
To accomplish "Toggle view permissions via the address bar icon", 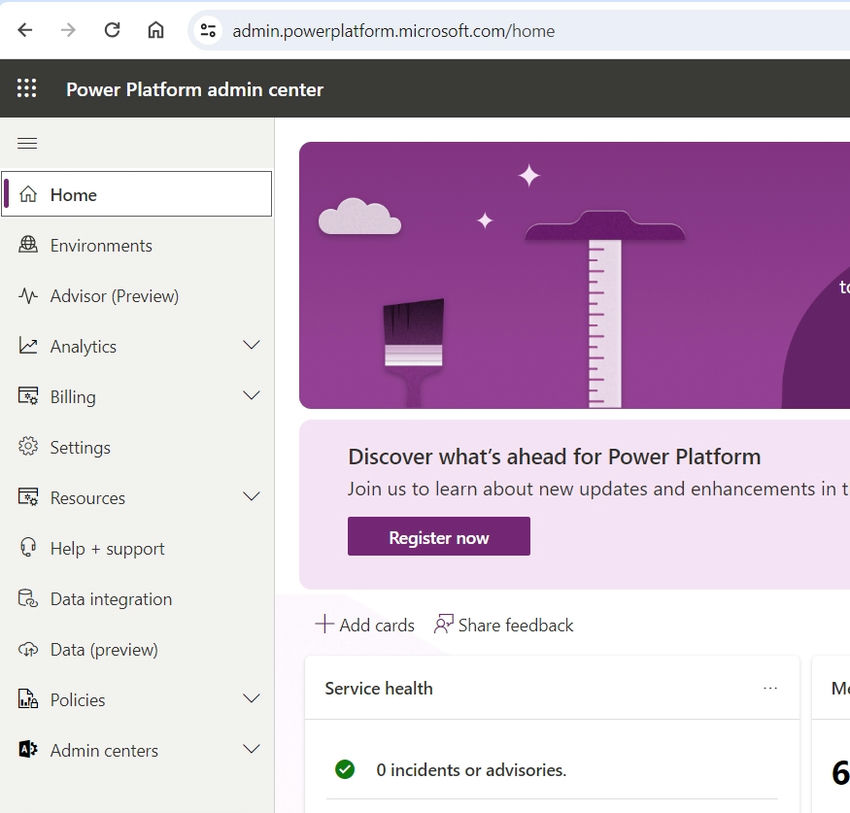I will (x=207, y=30).
